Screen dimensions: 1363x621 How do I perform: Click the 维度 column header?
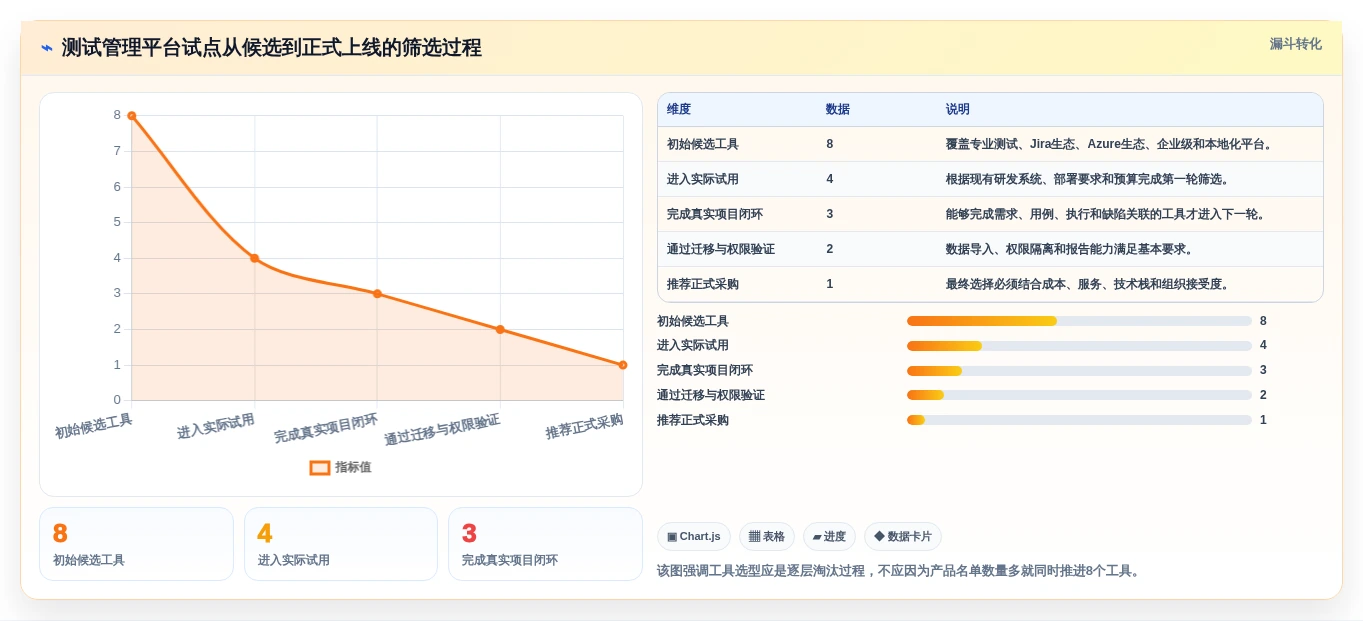click(x=679, y=109)
